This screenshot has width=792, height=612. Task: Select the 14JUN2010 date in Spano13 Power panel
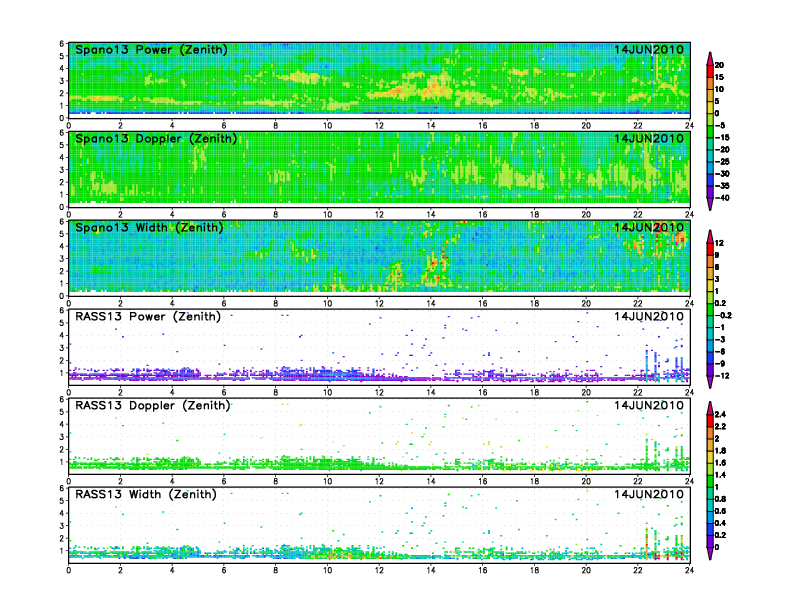tap(649, 49)
